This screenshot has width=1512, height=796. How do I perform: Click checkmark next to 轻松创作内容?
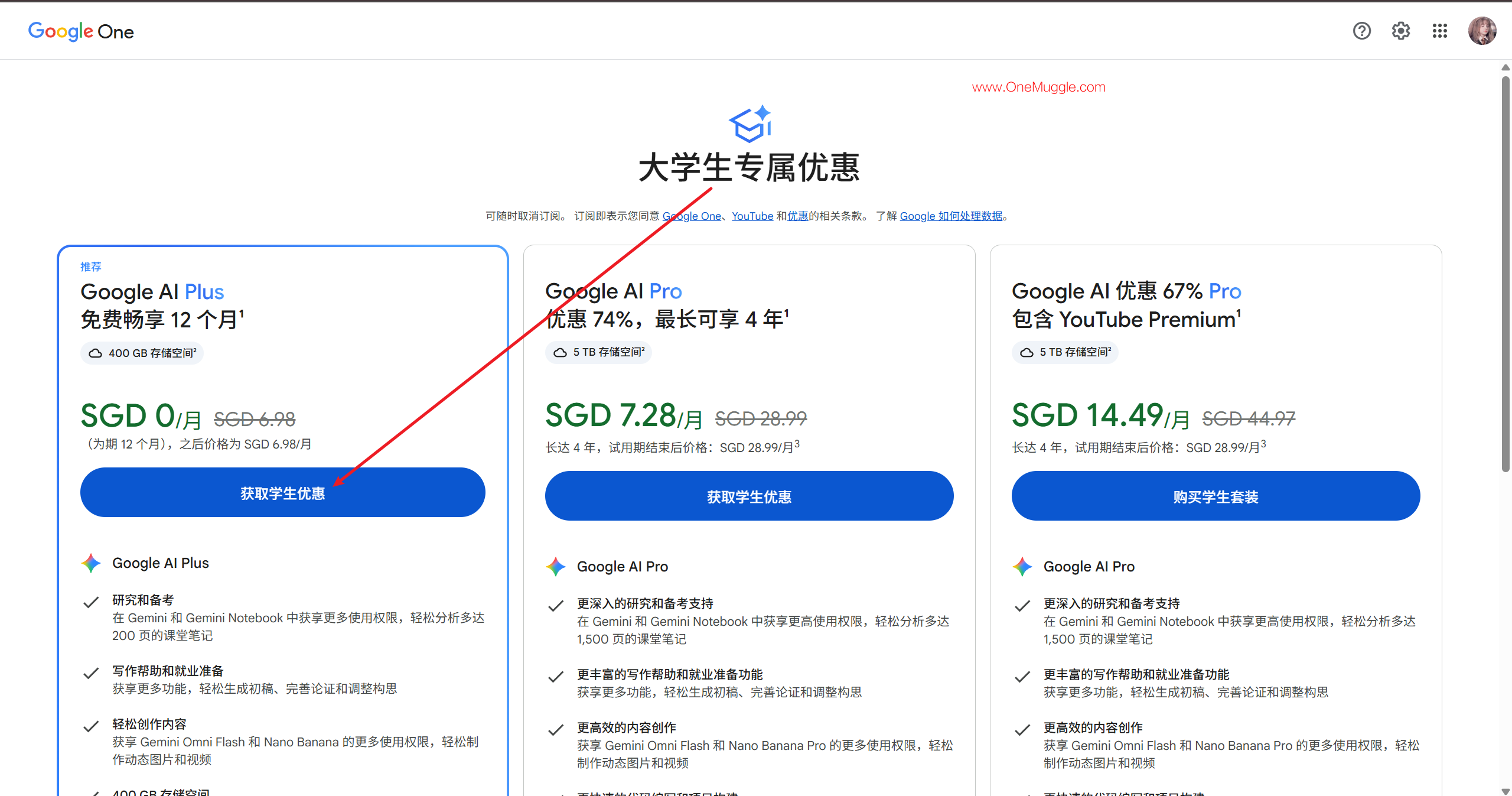pyautogui.click(x=91, y=726)
